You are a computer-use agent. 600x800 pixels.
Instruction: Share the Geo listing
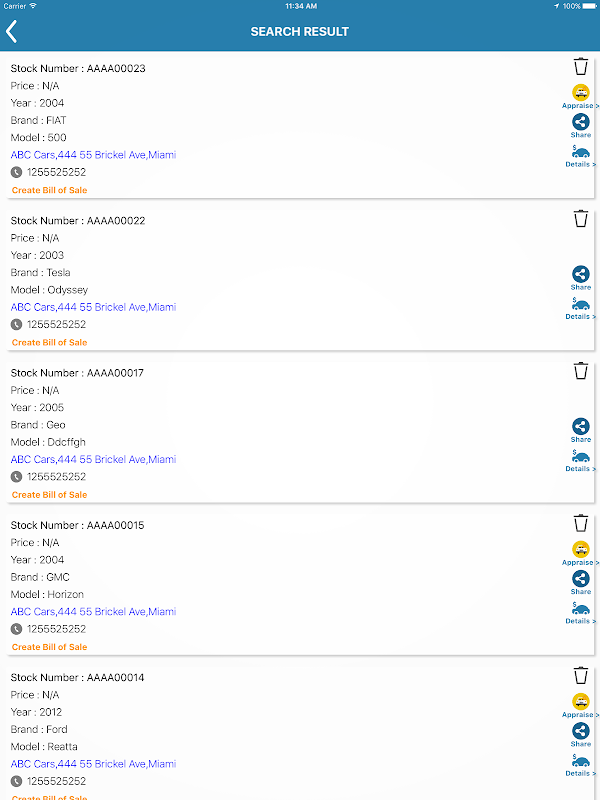(x=581, y=428)
